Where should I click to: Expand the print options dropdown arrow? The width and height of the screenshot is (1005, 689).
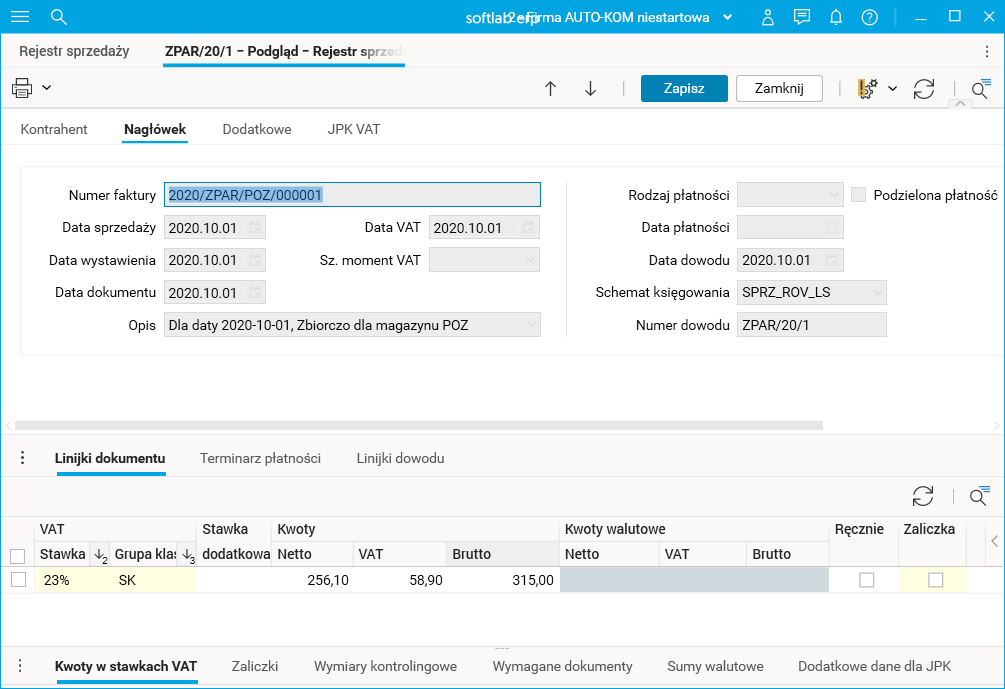pyautogui.click(x=47, y=88)
